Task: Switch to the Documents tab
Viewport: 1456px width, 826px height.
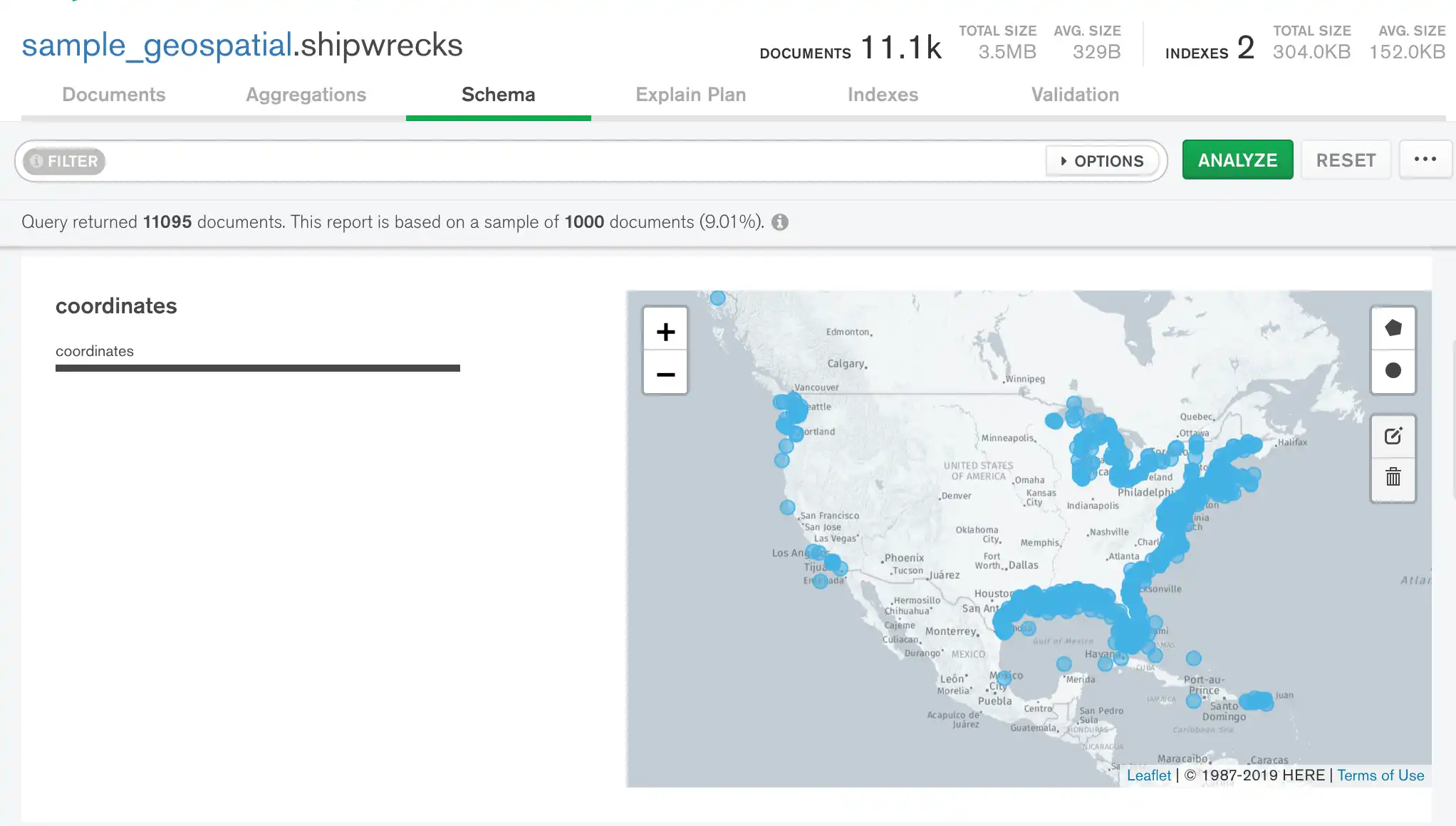Action: [114, 95]
